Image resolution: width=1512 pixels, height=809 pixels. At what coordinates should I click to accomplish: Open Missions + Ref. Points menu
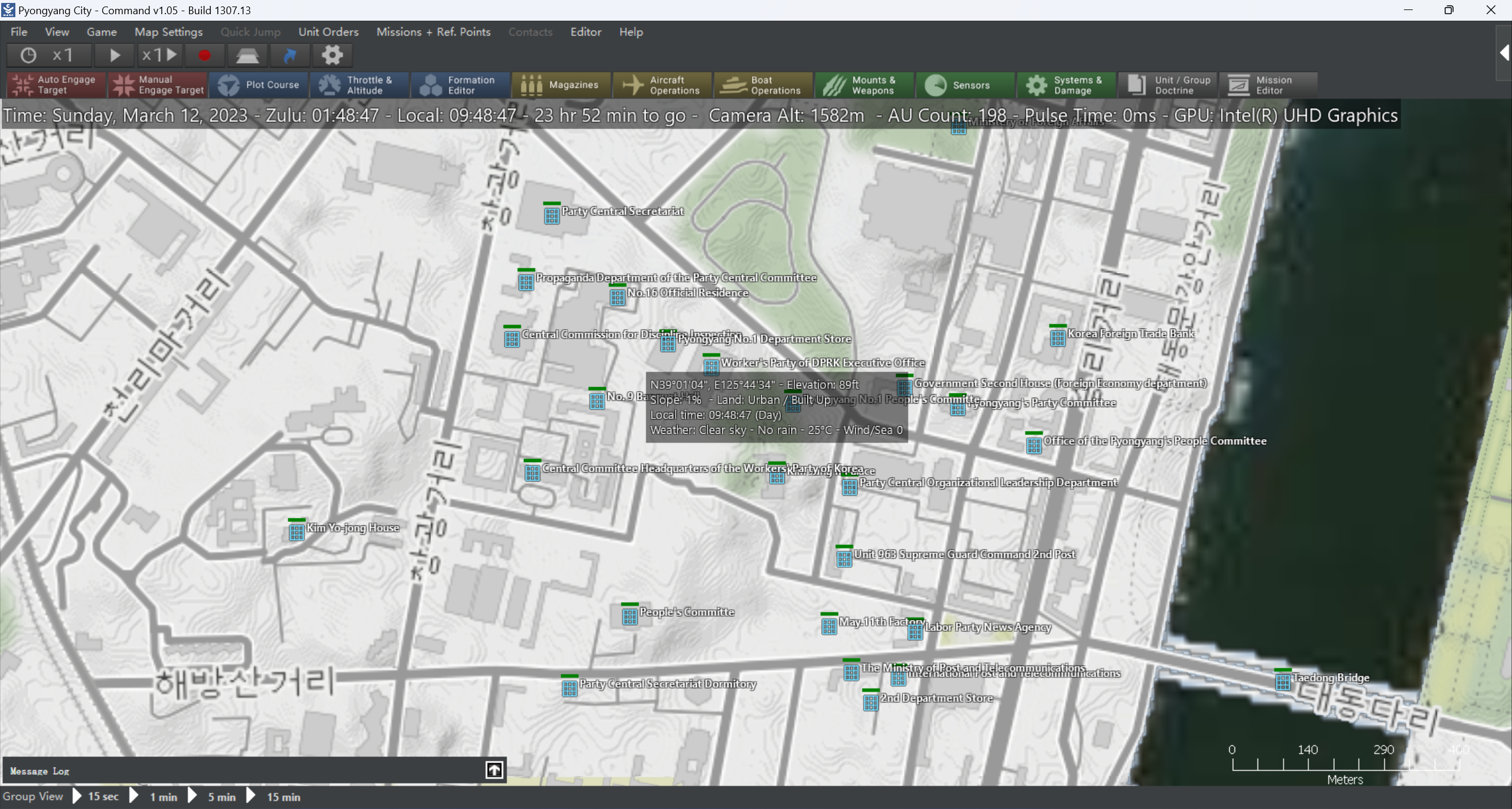pyautogui.click(x=433, y=32)
